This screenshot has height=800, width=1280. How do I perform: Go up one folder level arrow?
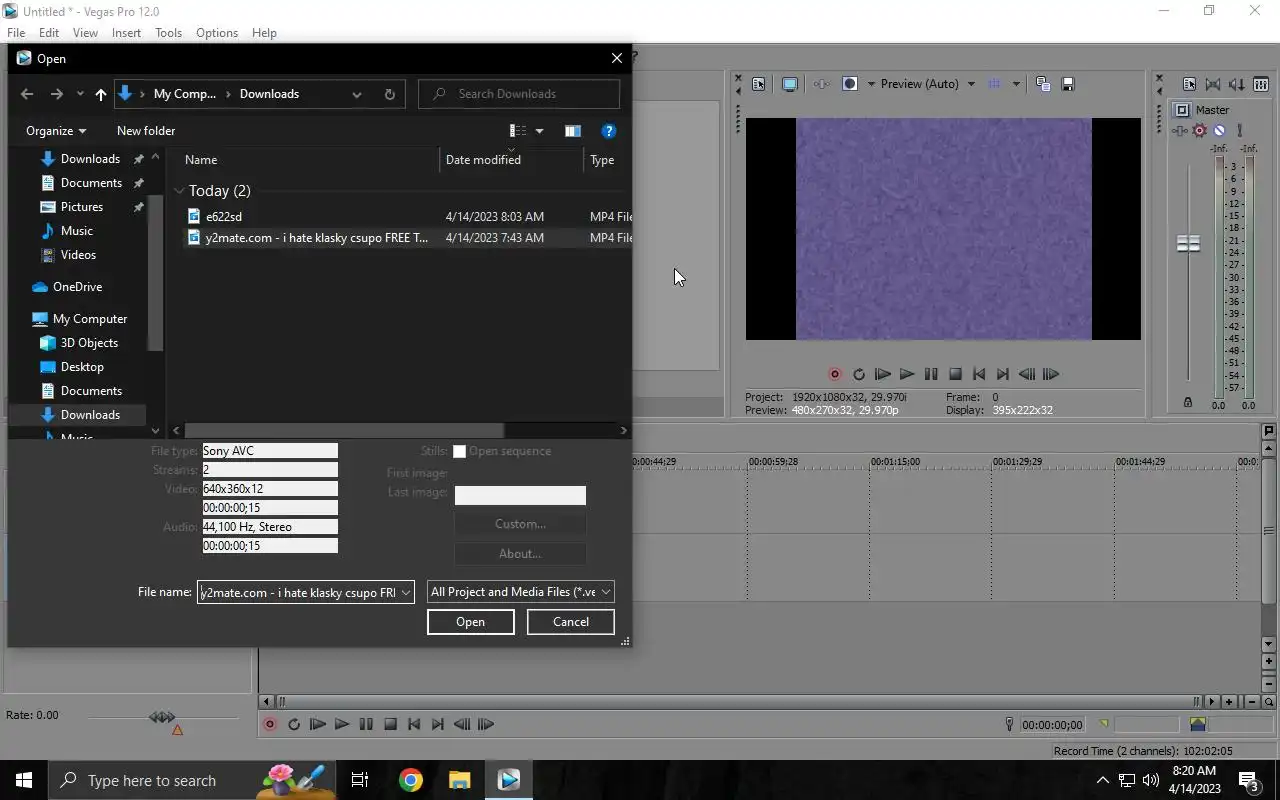(x=100, y=94)
